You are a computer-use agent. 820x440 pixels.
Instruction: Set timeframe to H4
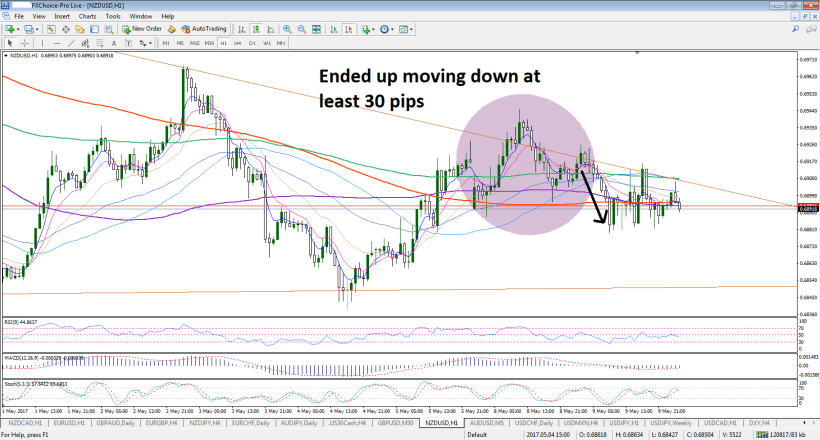click(x=238, y=43)
